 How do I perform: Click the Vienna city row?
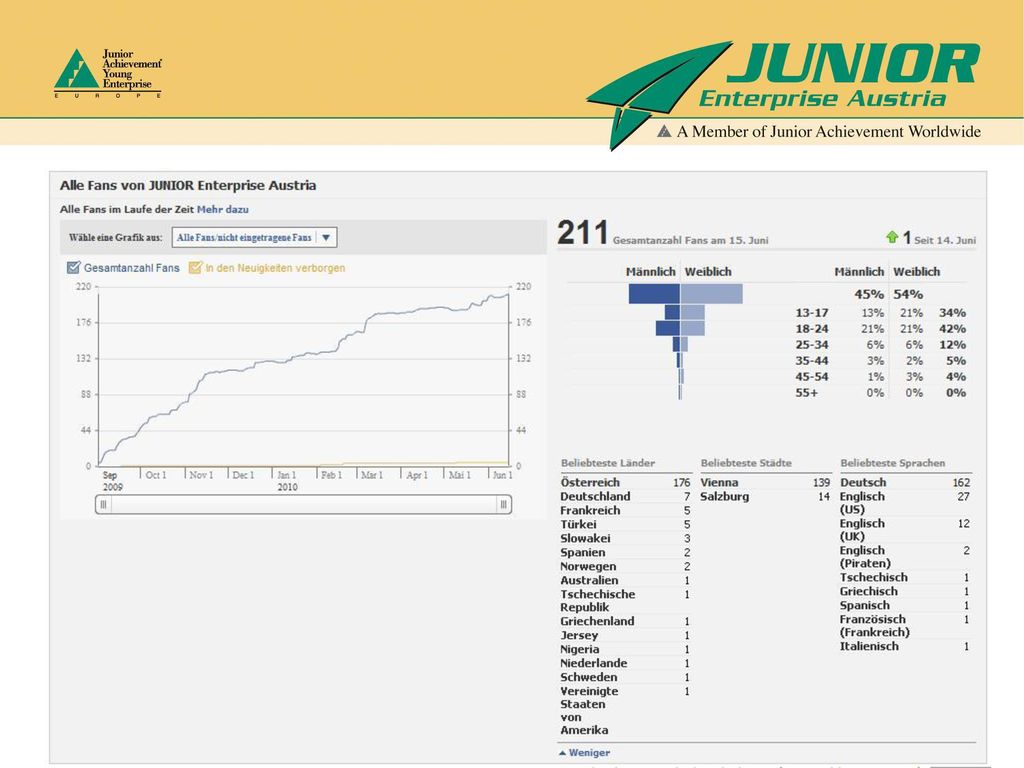(x=765, y=483)
